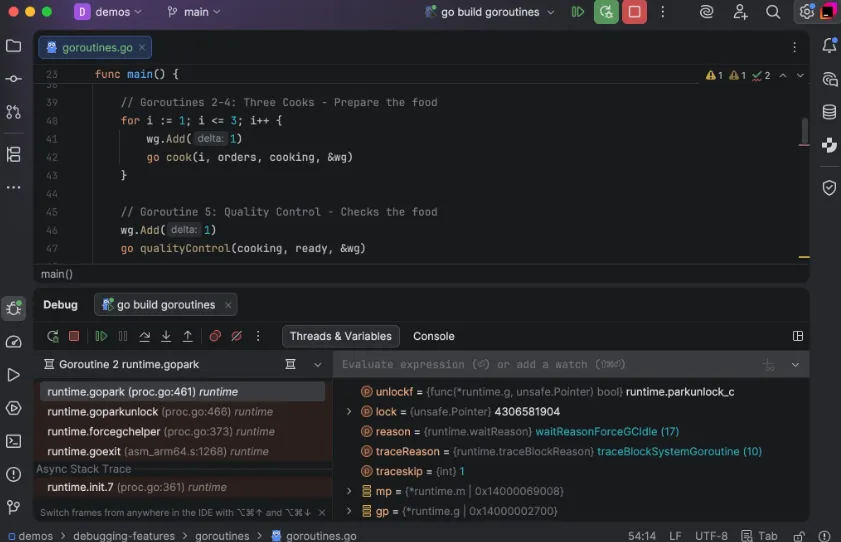Open the Pull Requests tool window

tap(13, 112)
